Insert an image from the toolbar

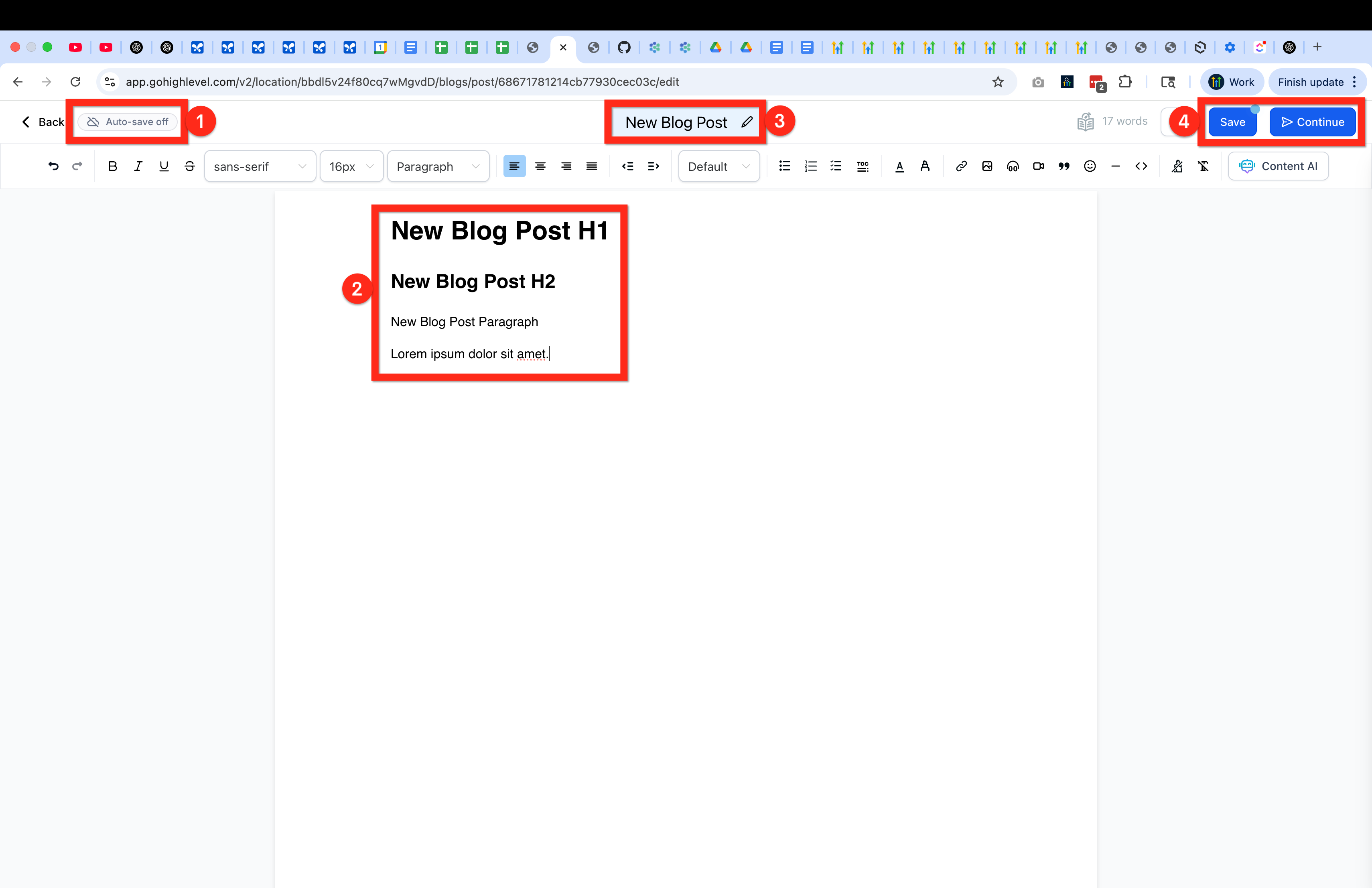(x=987, y=166)
